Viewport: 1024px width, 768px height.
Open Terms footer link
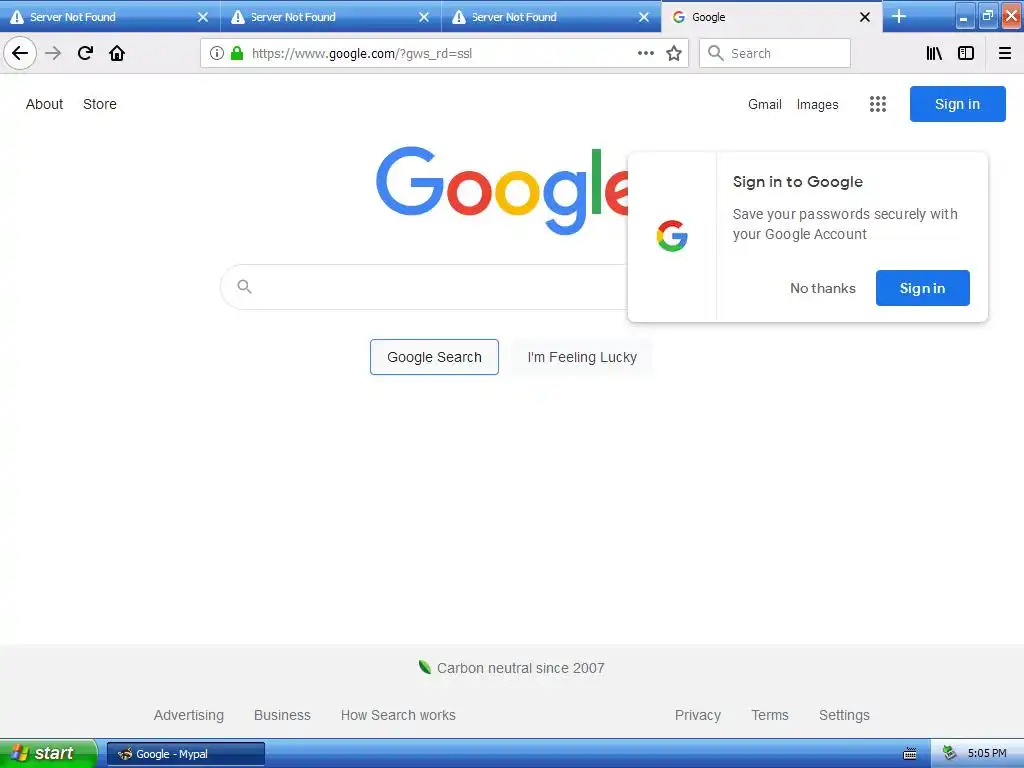click(x=770, y=715)
